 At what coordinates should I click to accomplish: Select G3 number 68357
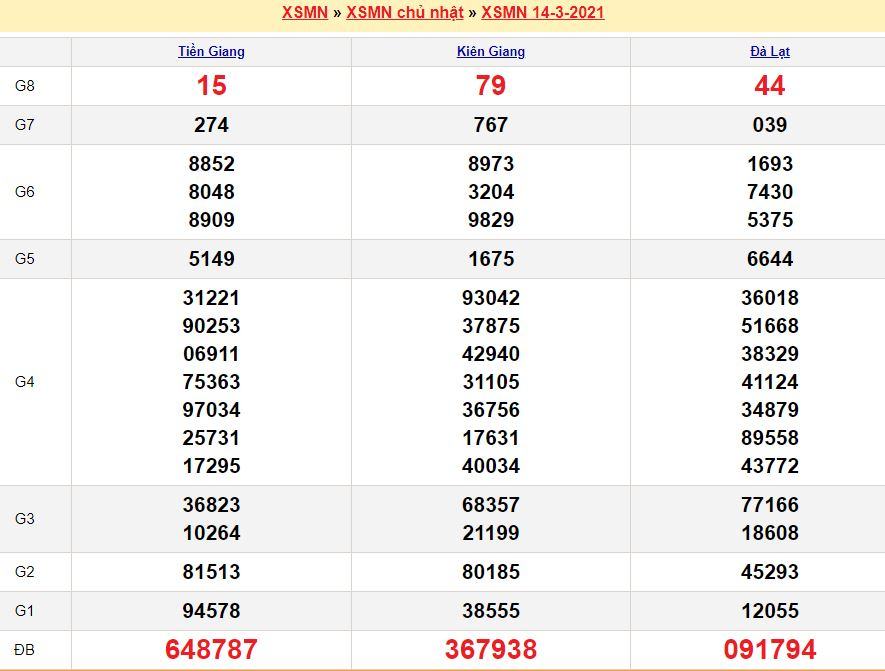[491, 505]
